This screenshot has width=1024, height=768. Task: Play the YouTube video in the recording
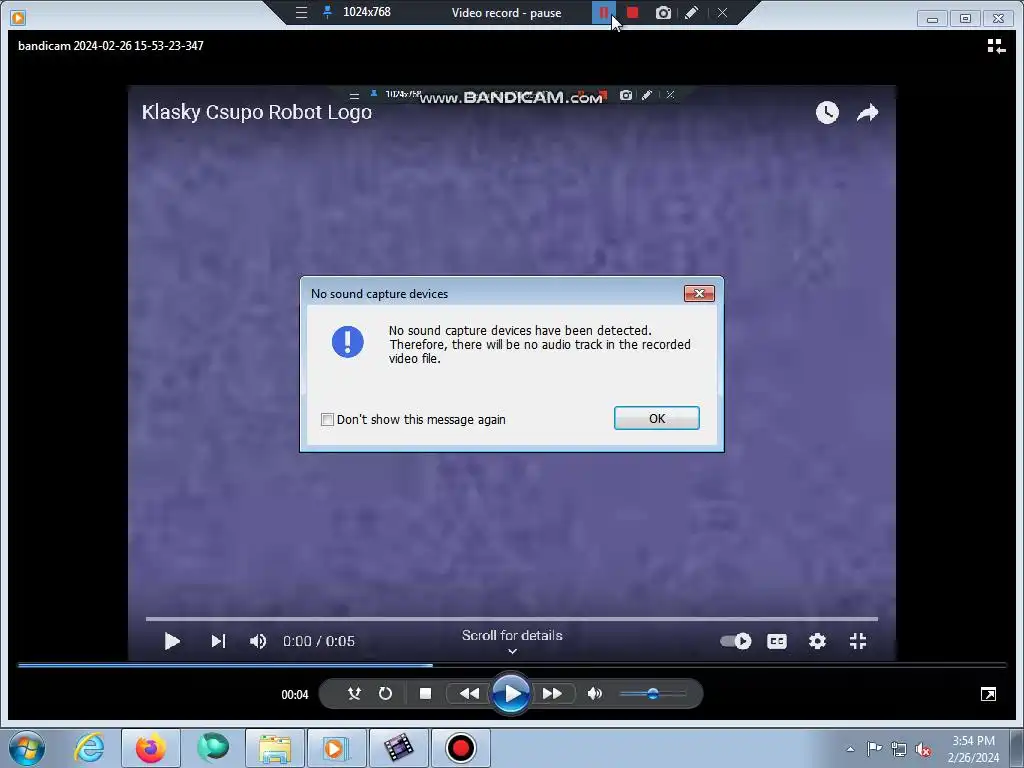click(x=172, y=641)
